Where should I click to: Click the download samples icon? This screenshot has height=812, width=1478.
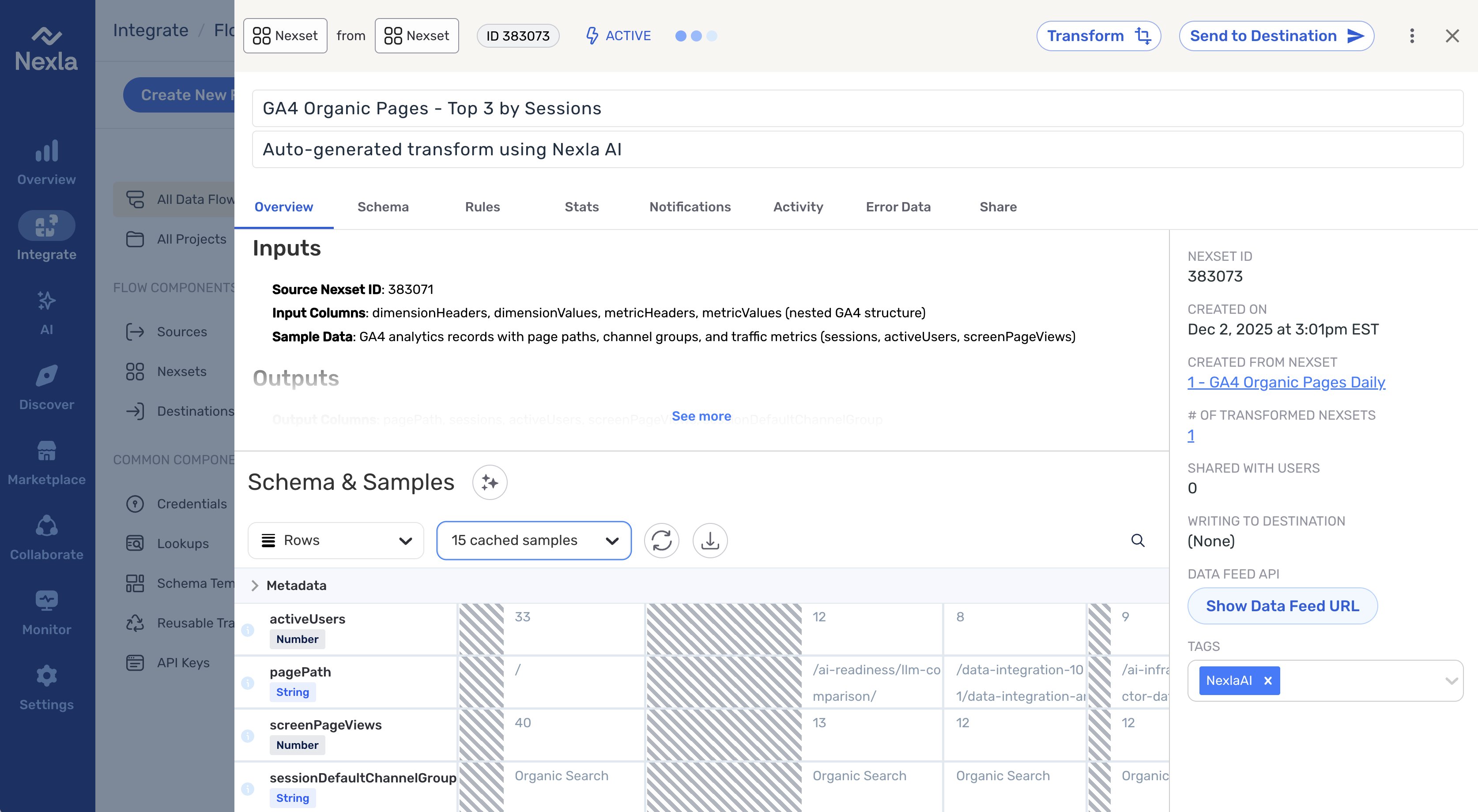point(710,540)
